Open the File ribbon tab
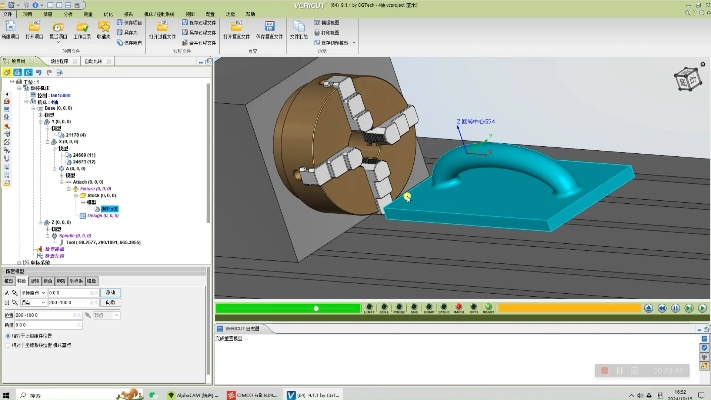Viewport: 711px width, 400px height. click(9, 14)
